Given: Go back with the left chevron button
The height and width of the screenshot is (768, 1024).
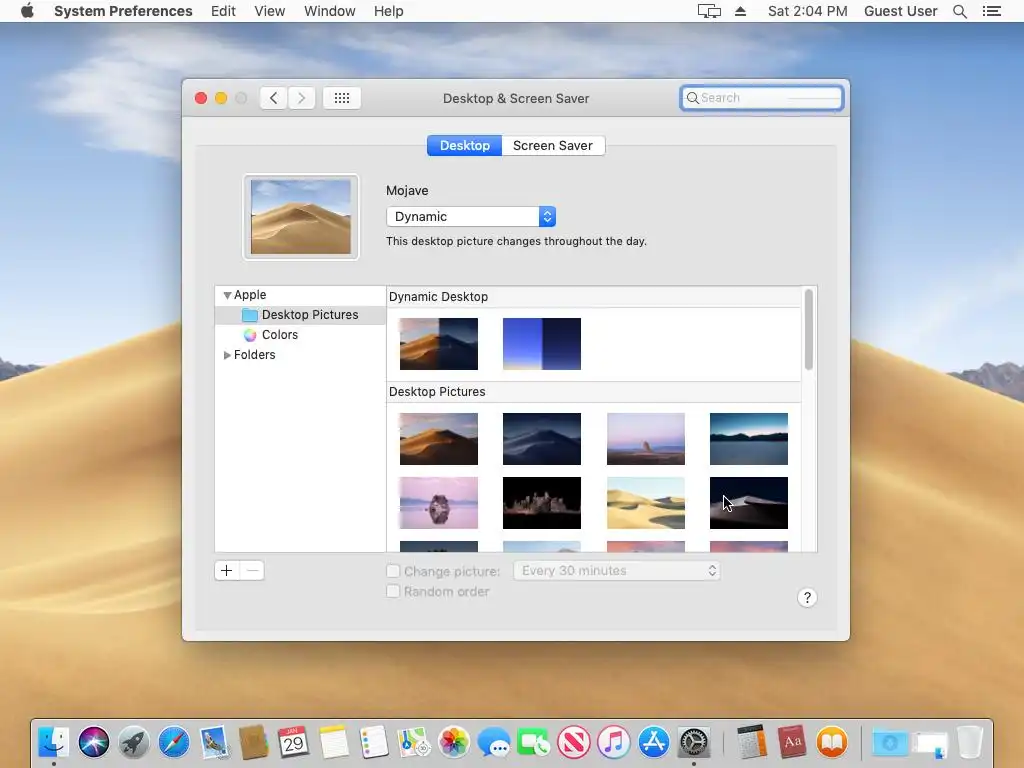Looking at the screenshot, I should click(x=274, y=98).
